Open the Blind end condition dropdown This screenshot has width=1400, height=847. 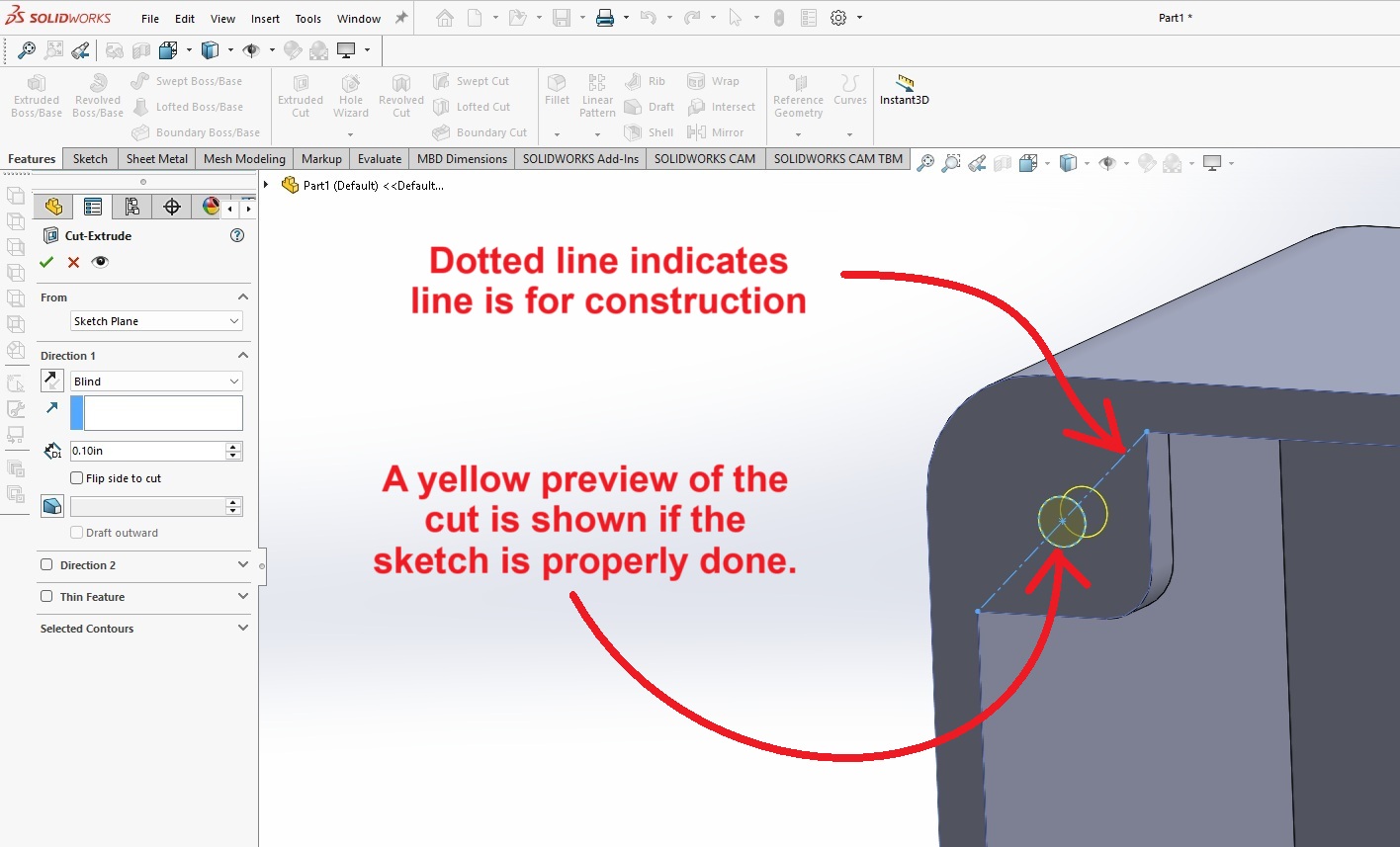pos(156,381)
